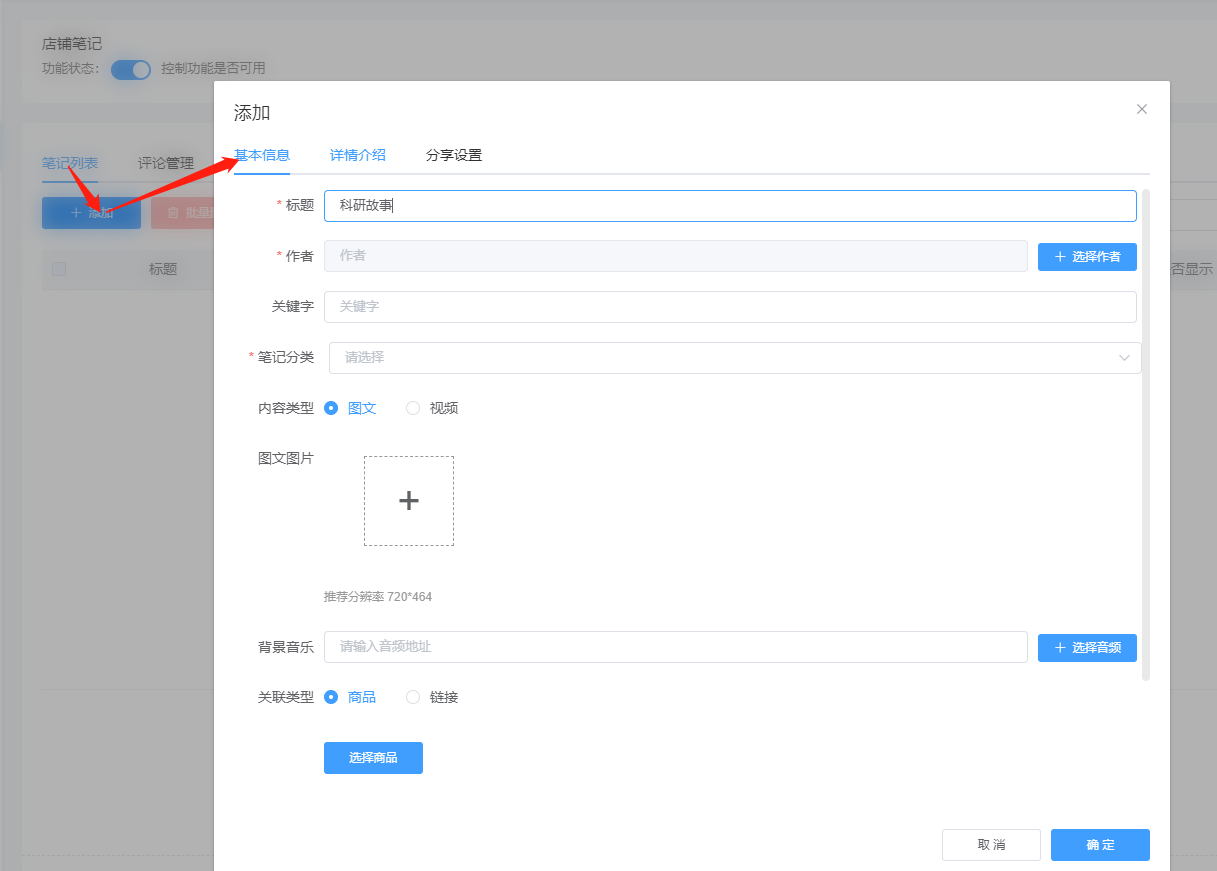Switch to the 分享设置 tab
1217x871 pixels.
(x=453, y=155)
